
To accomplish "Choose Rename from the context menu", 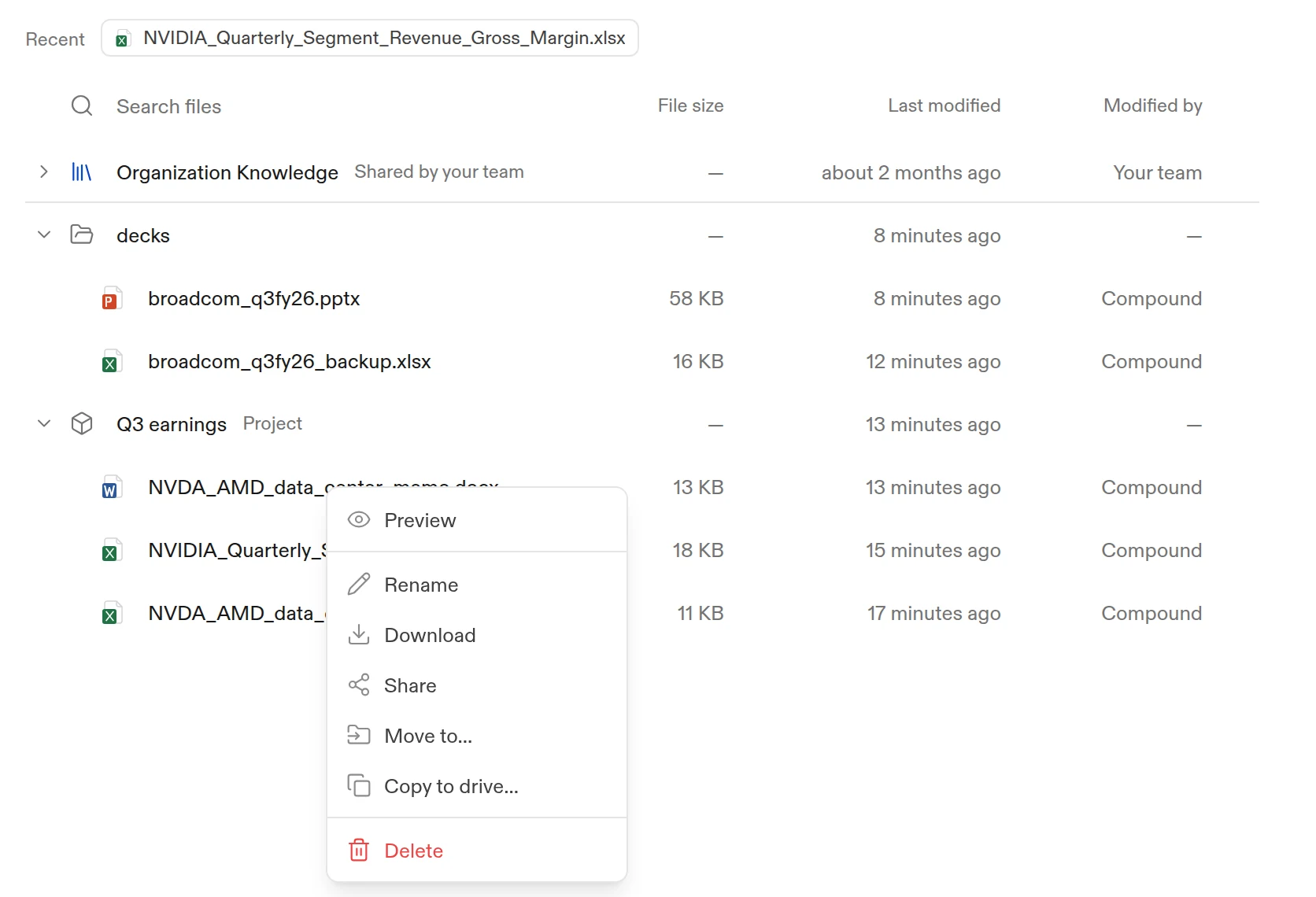I will (x=477, y=585).
